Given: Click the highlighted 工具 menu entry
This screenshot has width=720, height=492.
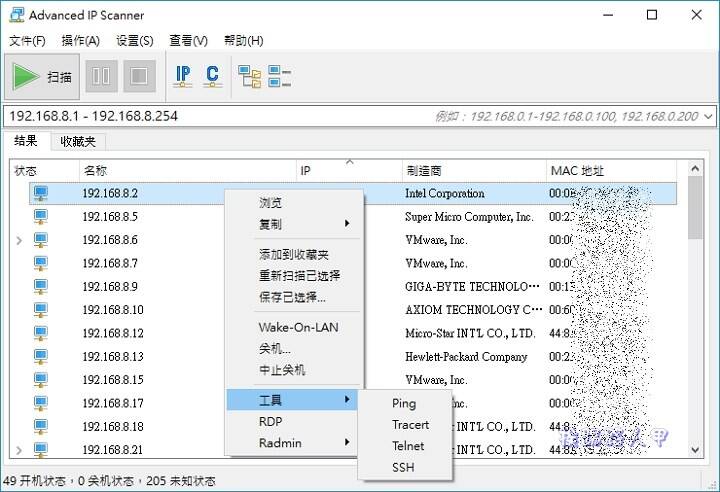Looking at the screenshot, I should (x=292, y=400).
